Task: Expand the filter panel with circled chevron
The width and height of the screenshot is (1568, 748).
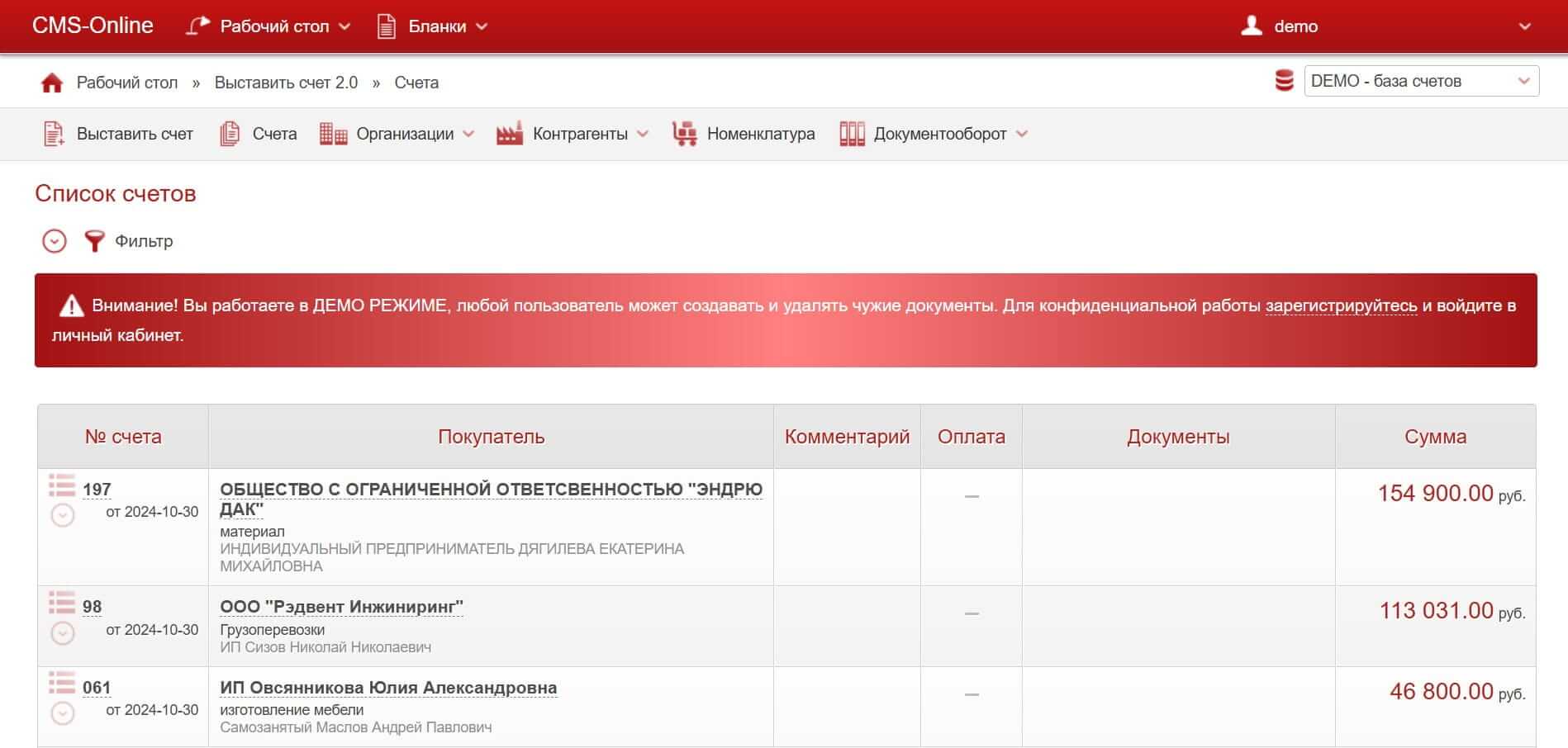Action: tap(55, 241)
